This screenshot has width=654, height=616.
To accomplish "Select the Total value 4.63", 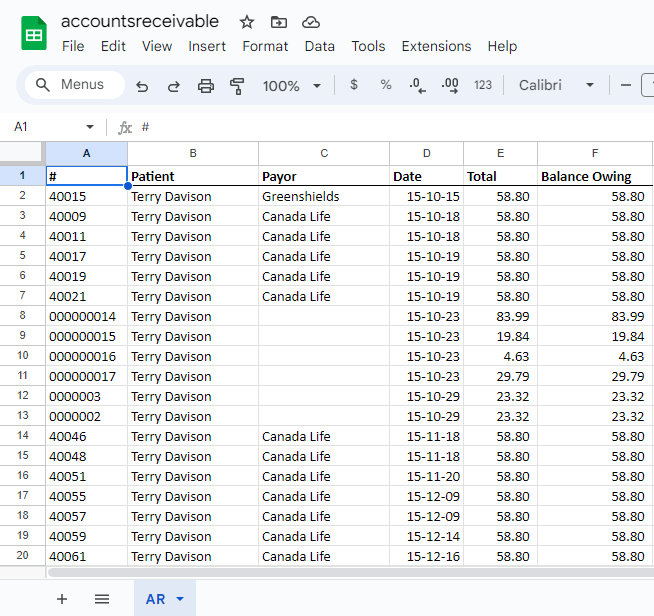I will pos(501,356).
